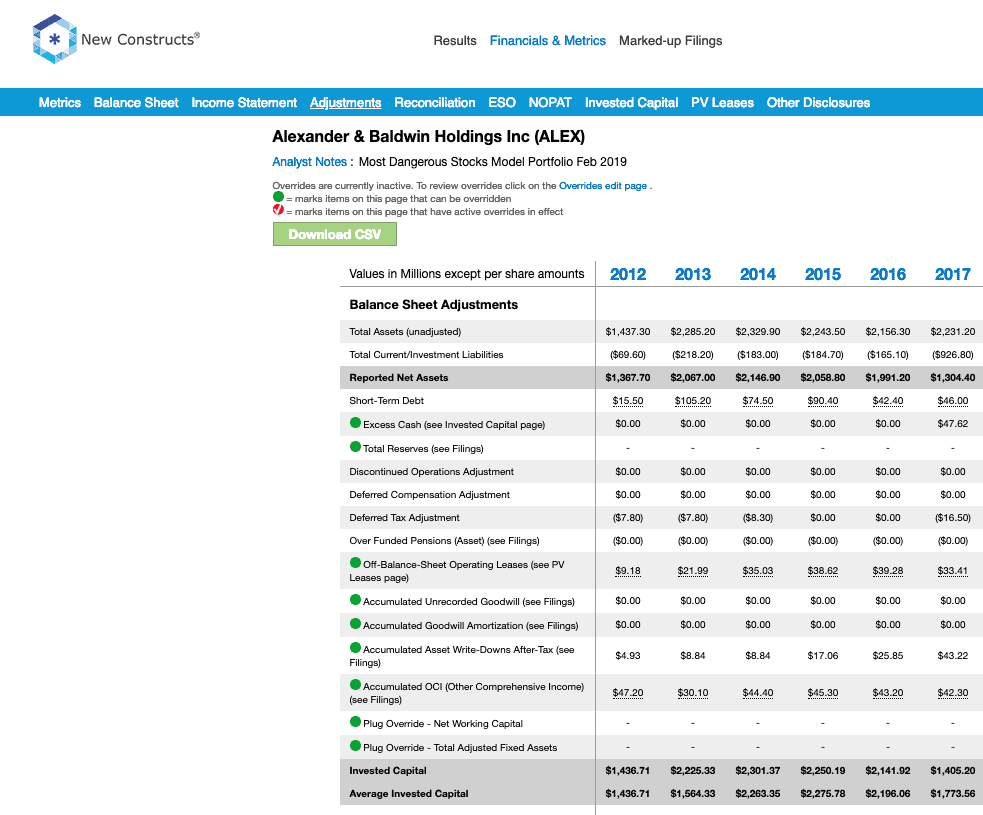
Task: Click the New Constructs logo
Action: click(x=116, y=39)
